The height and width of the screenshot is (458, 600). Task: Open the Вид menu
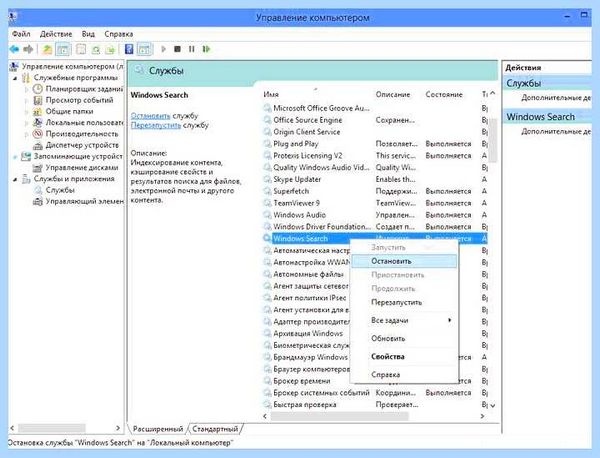[x=88, y=34]
